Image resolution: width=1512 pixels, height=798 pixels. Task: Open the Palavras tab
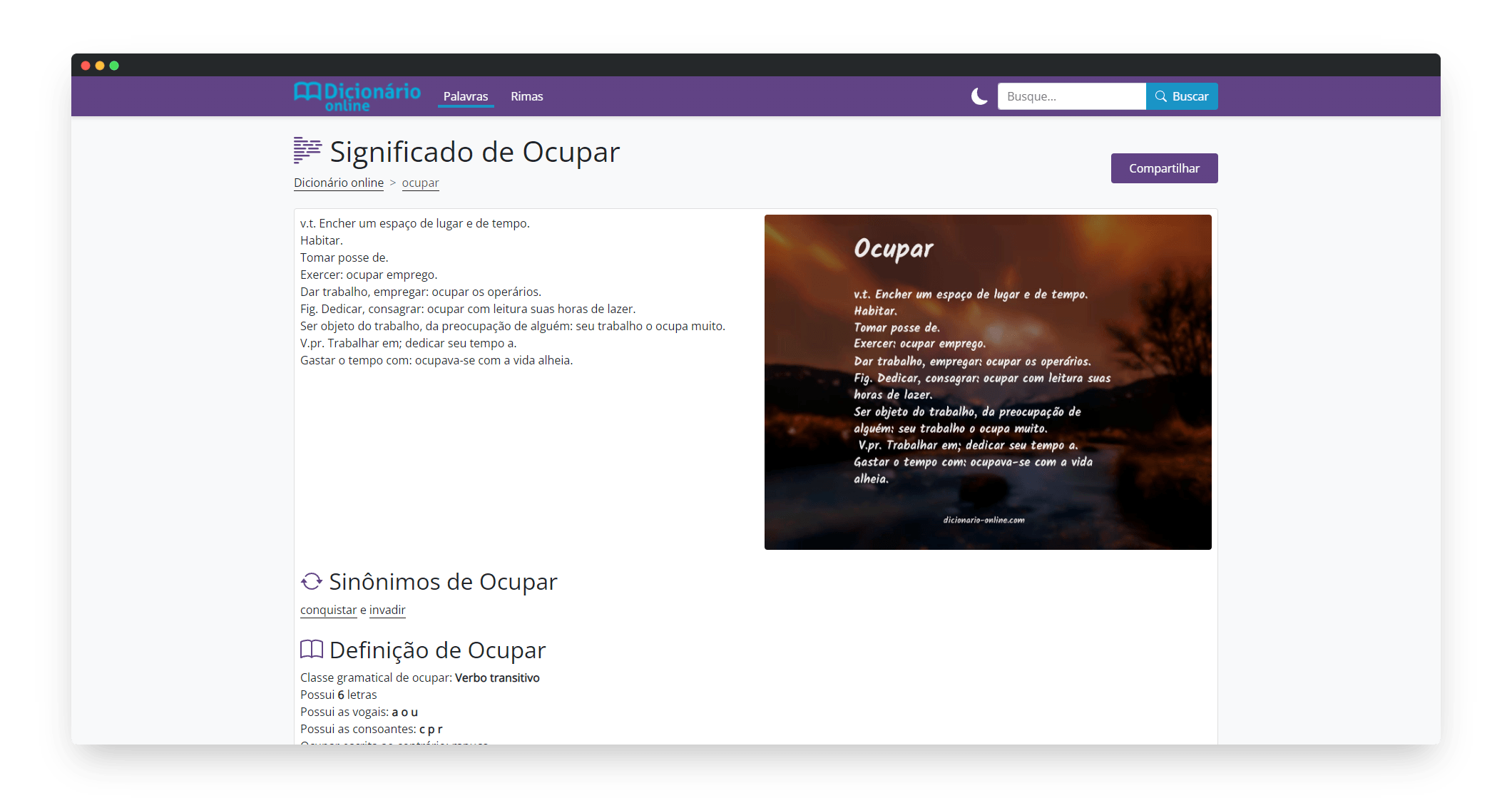click(466, 96)
